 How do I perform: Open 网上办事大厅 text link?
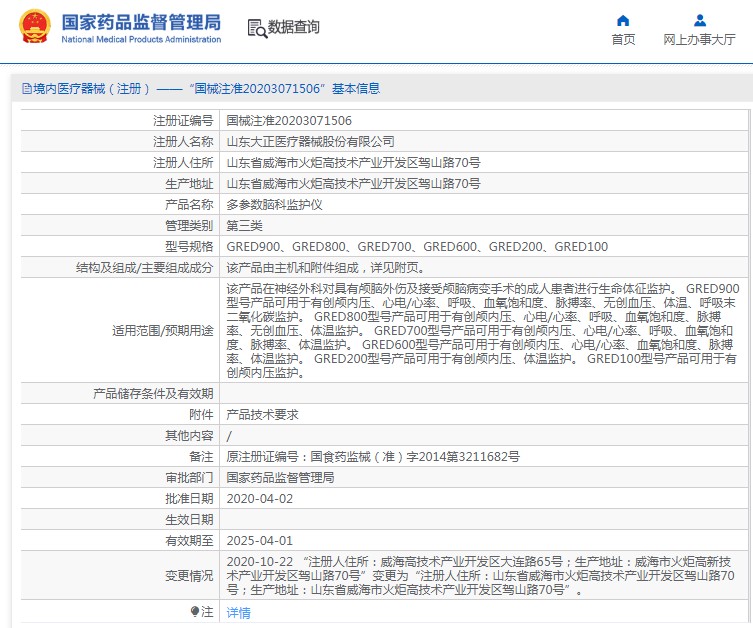[x=699, y=39]
